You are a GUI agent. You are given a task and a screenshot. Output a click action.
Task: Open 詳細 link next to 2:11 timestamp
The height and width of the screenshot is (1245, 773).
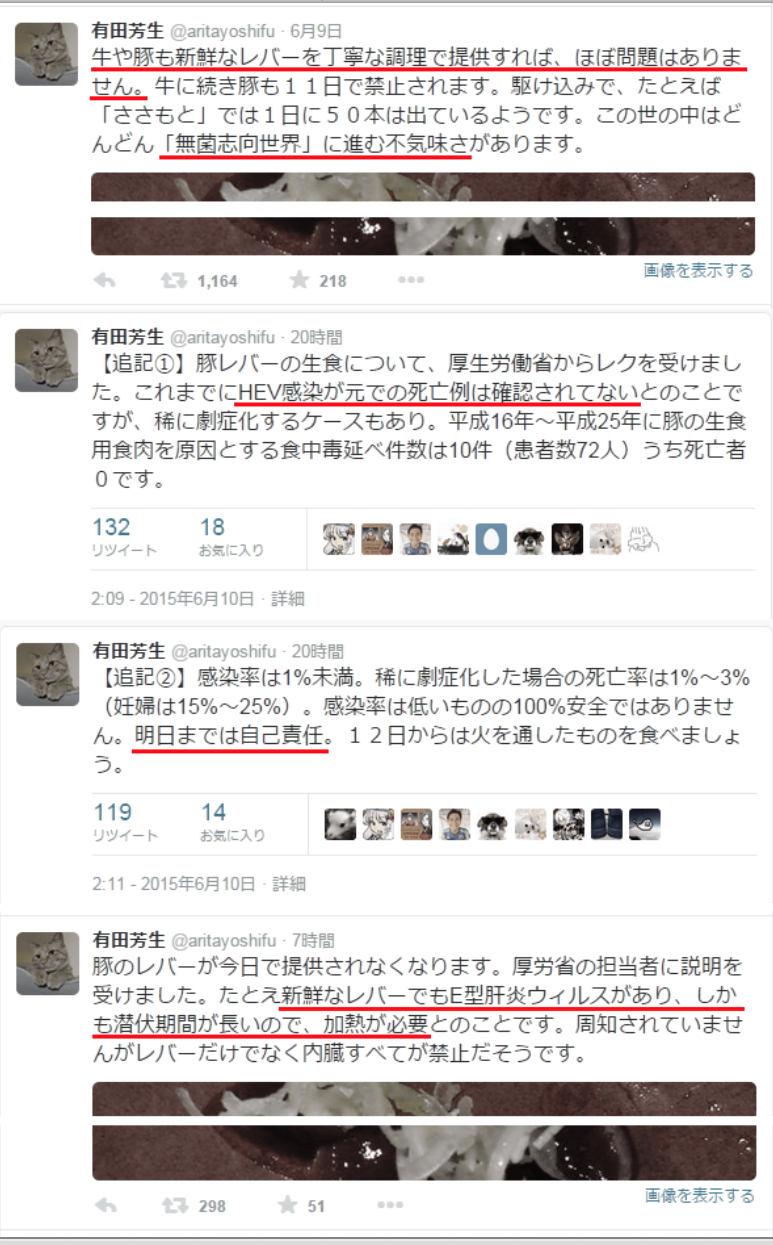[289, 884]
